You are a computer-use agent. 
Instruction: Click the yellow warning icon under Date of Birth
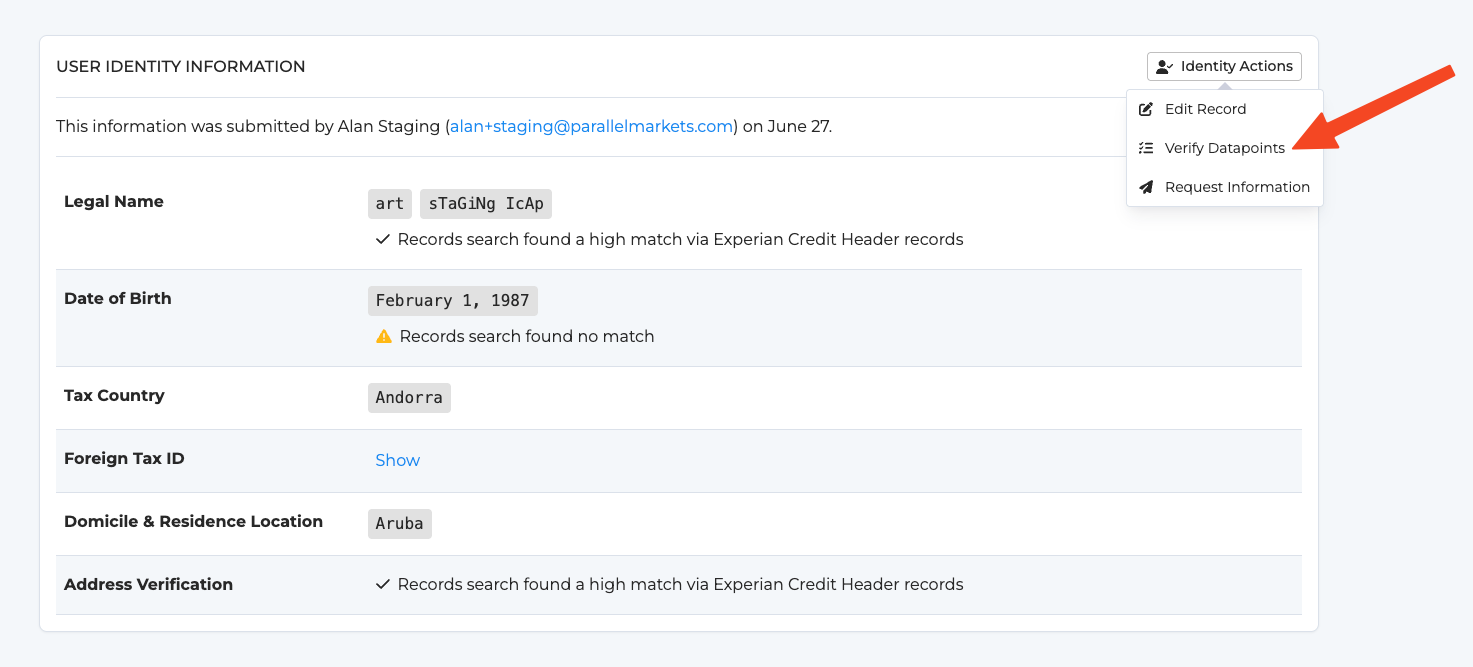(x=383, y=336)
